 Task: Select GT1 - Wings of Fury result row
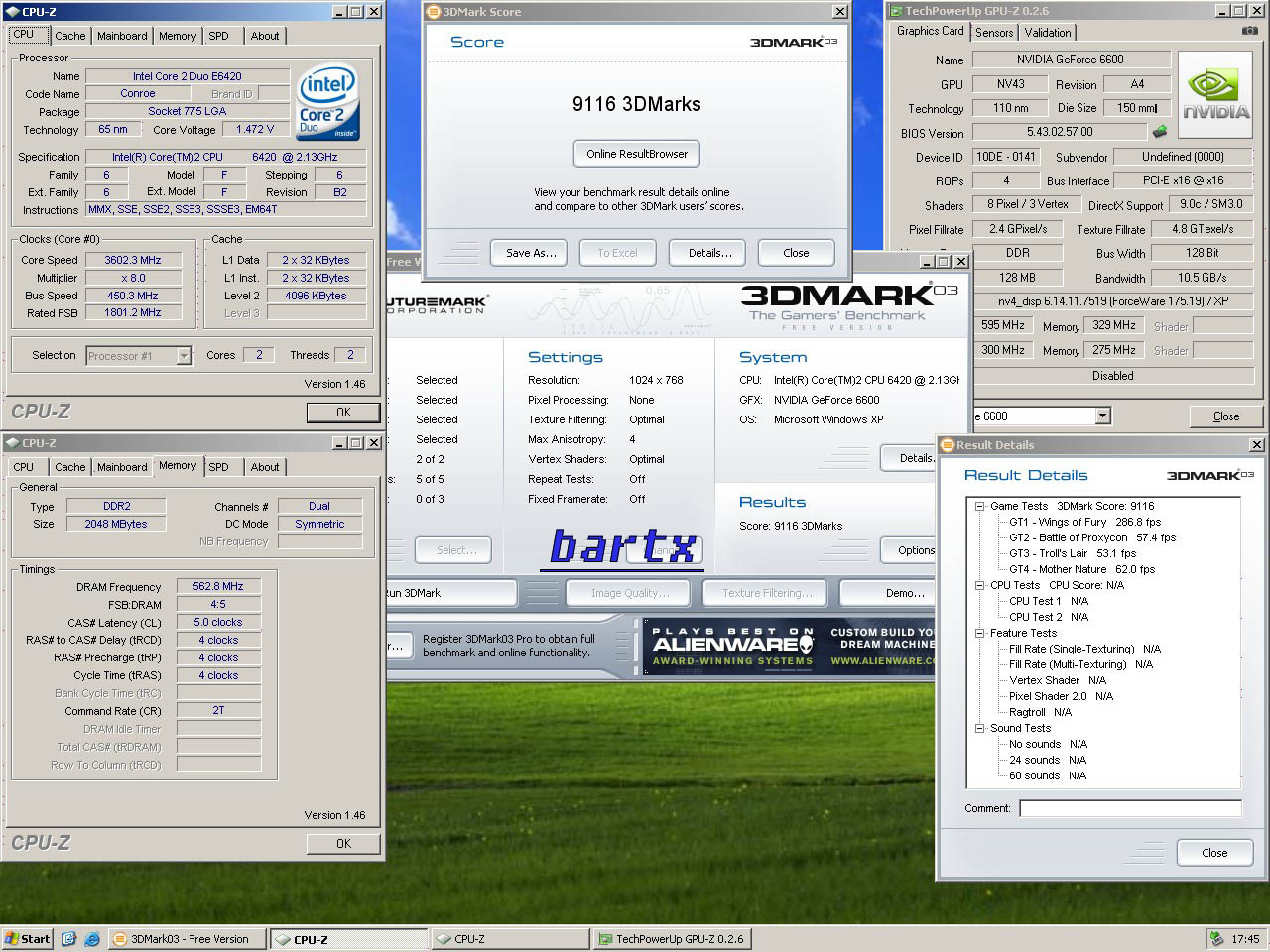tap(1084, 522)
